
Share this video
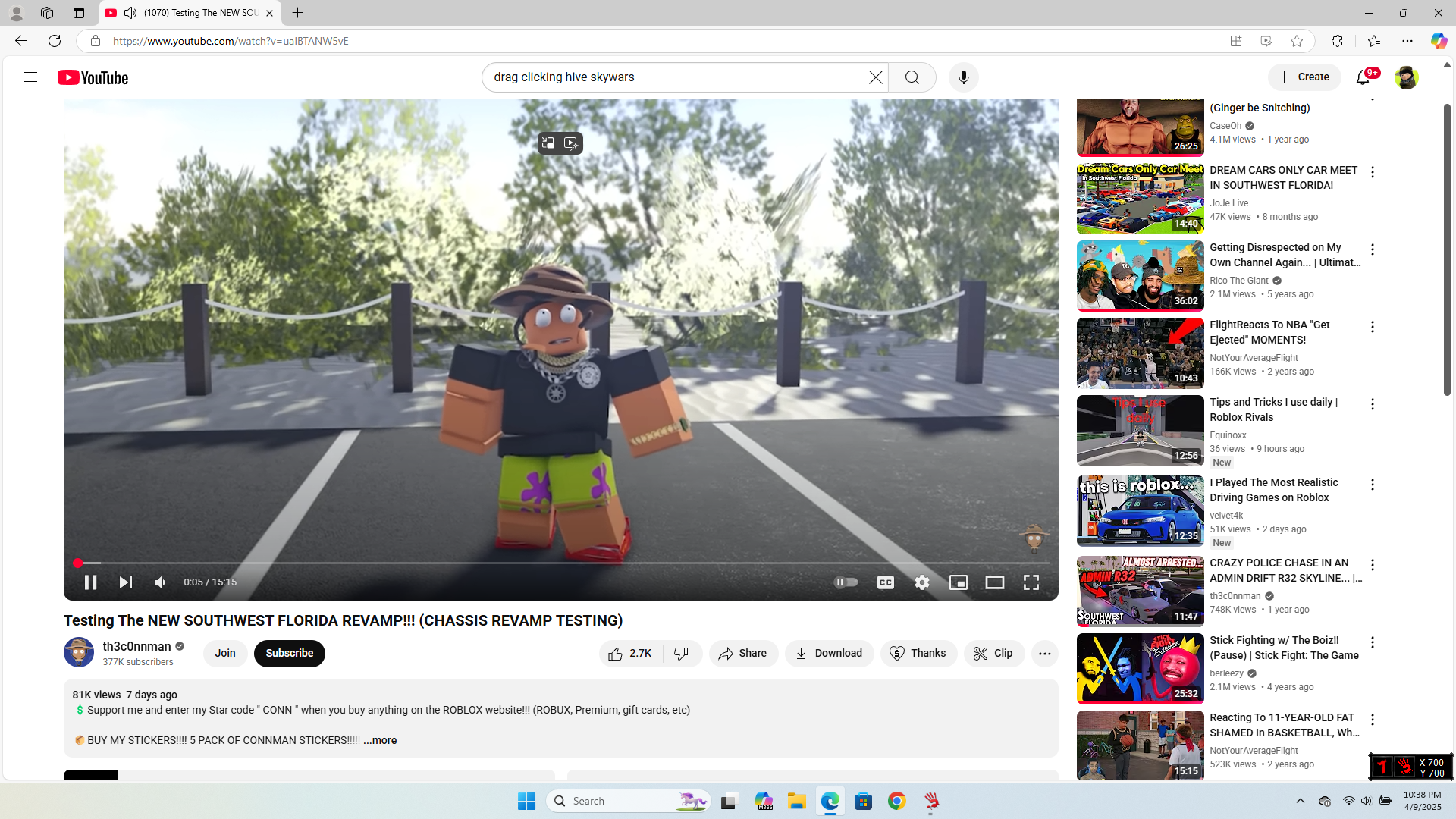(x=743, y=654)
